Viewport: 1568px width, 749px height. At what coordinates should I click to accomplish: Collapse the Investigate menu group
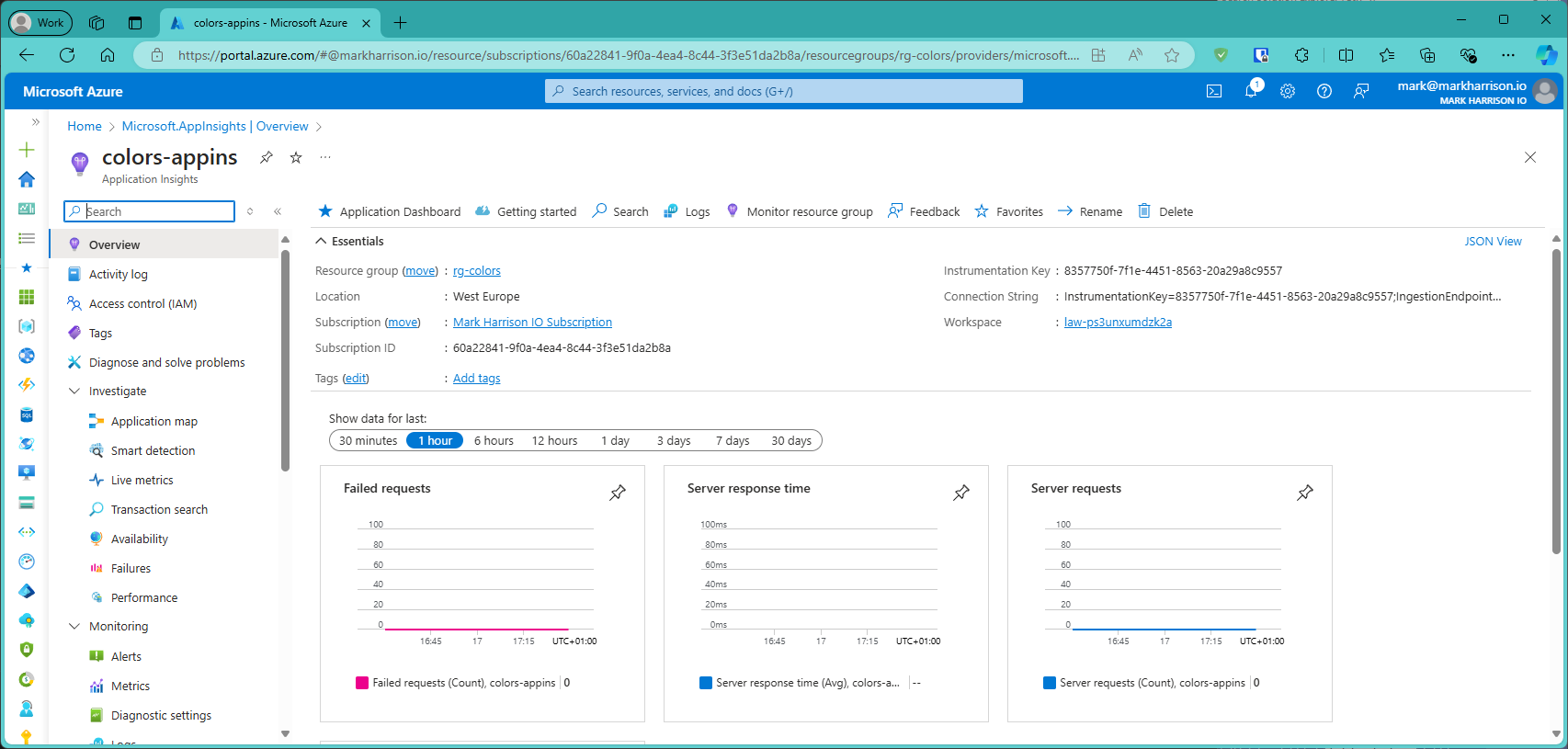[x=74, y=392]
